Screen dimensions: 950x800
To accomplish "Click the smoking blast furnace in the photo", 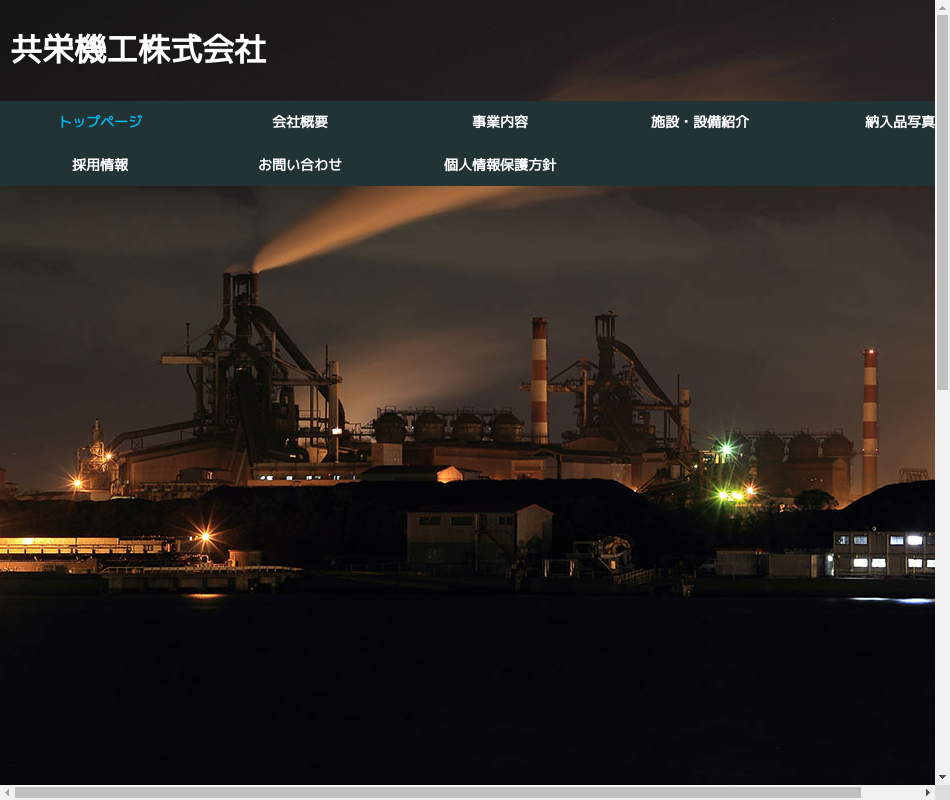I will click(245, 370).
